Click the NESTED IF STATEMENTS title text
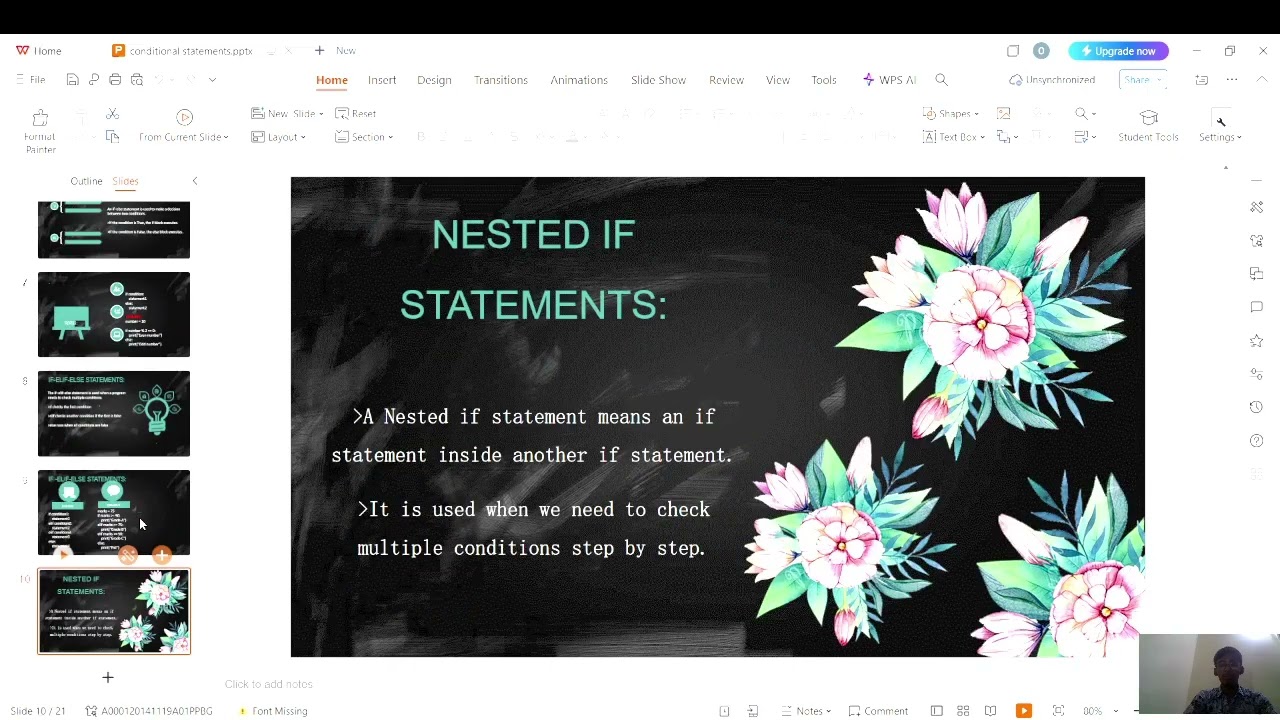1280x720 pixels. 533,270
